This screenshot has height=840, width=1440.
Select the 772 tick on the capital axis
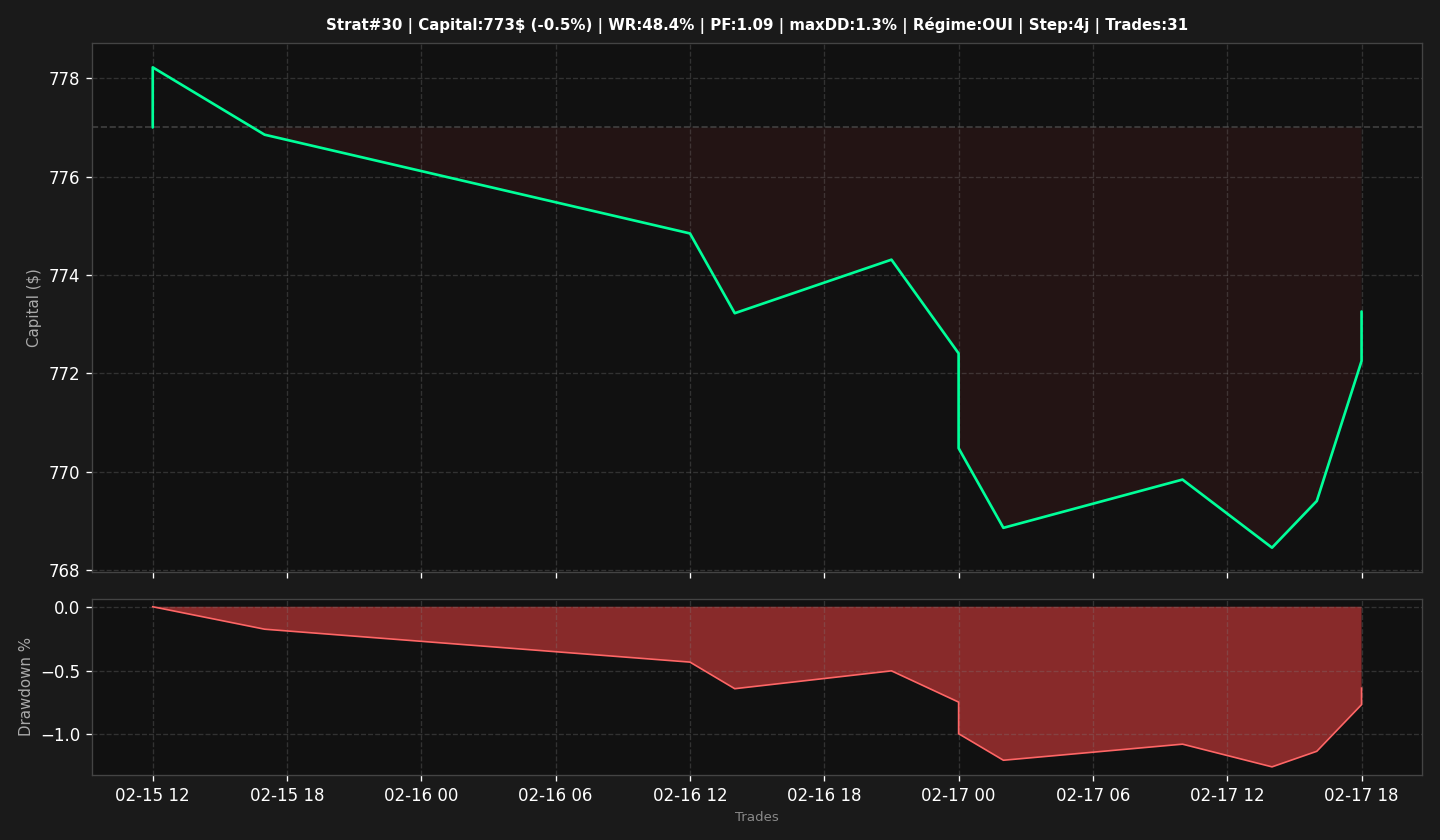(x=63, y=374)
